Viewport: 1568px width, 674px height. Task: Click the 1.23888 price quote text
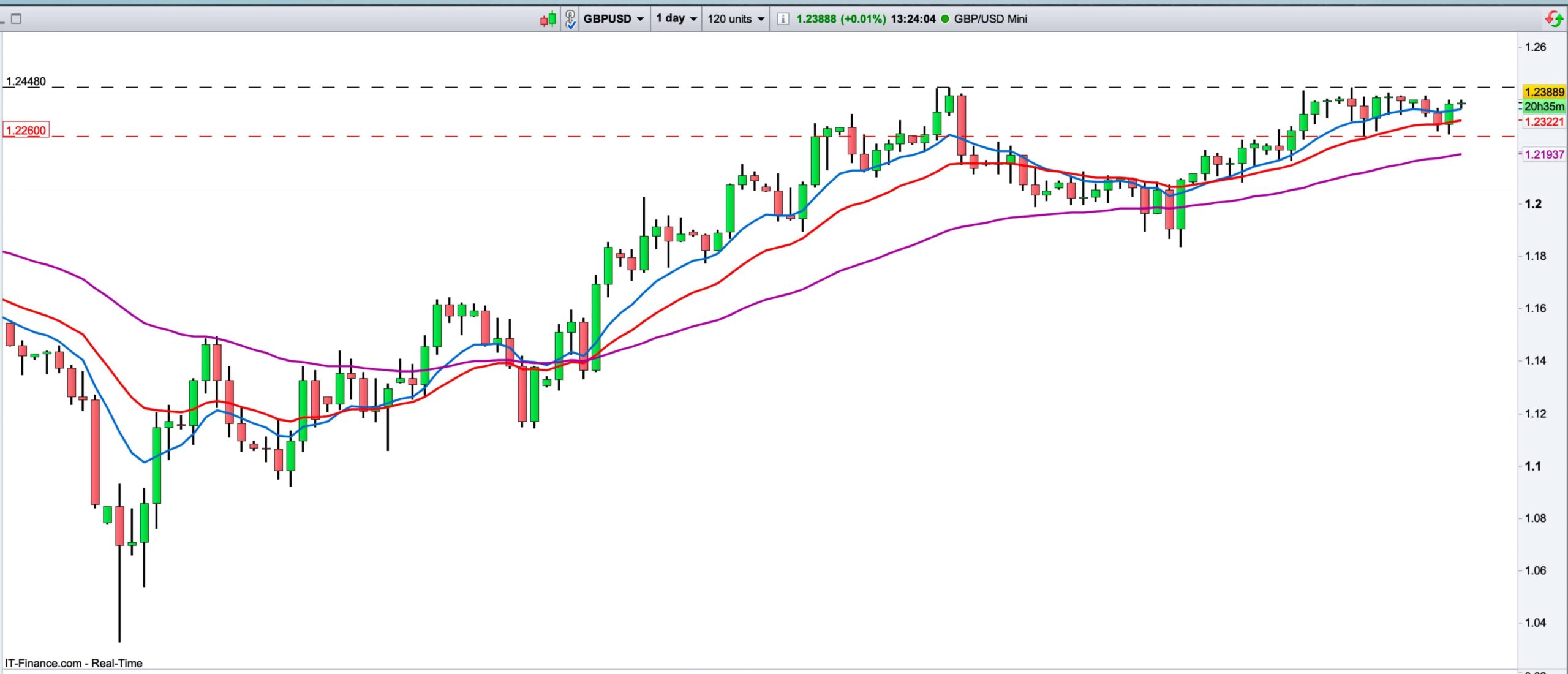click(816, 19)
